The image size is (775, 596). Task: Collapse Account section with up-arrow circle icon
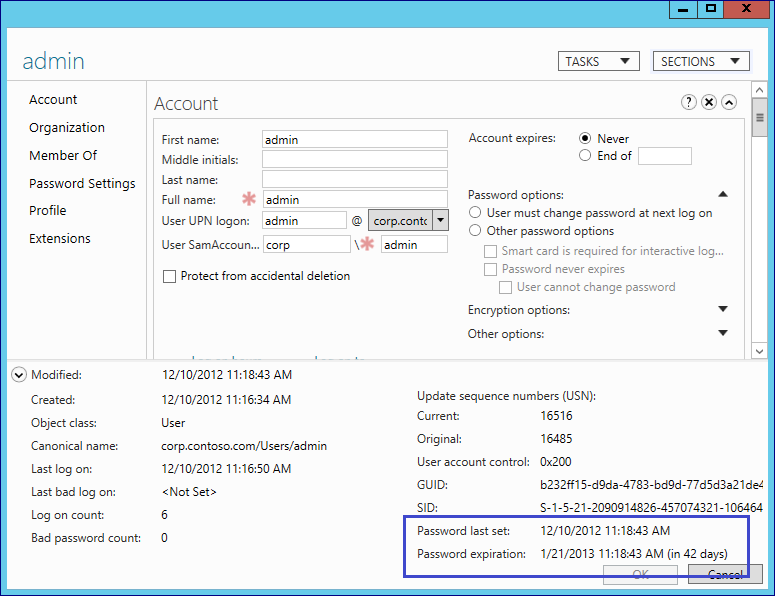point(729,102)
